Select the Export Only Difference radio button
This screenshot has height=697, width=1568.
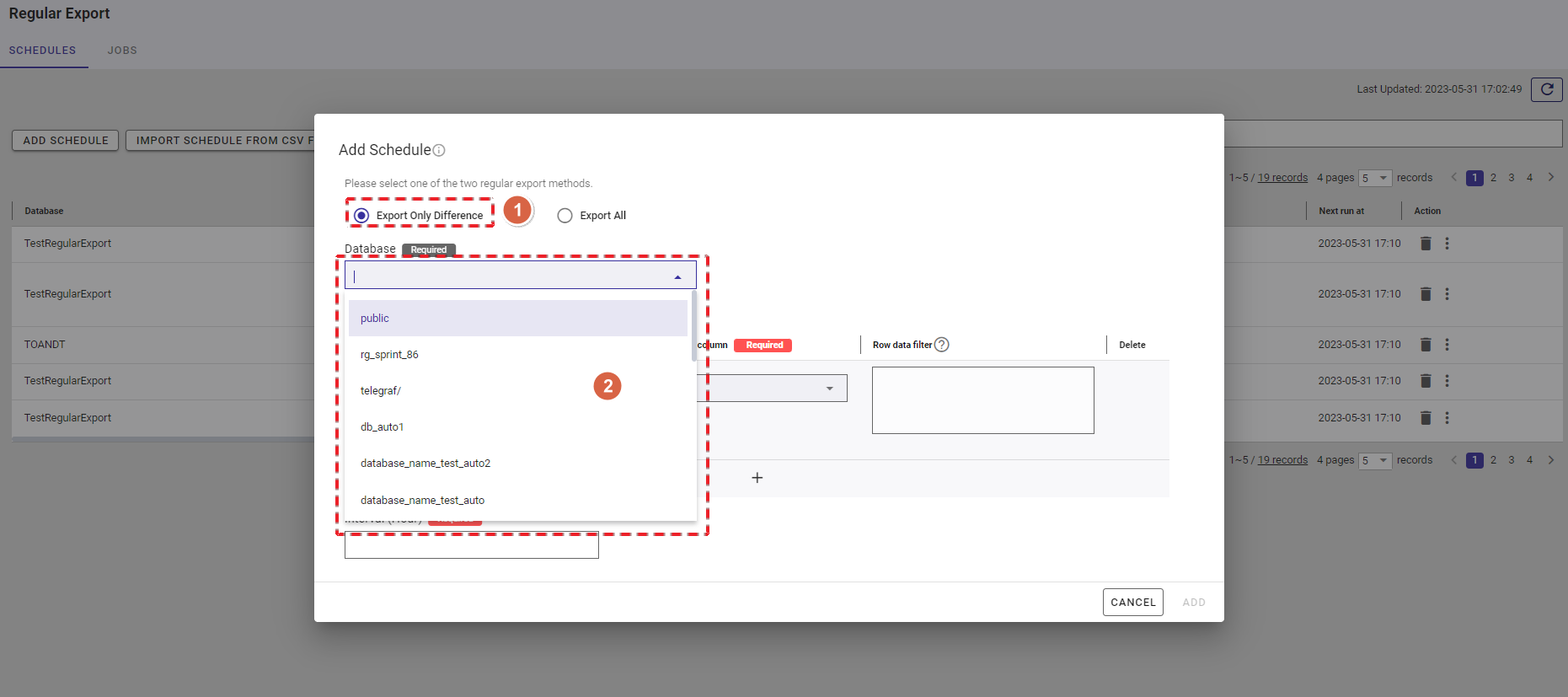click(361, 216)
